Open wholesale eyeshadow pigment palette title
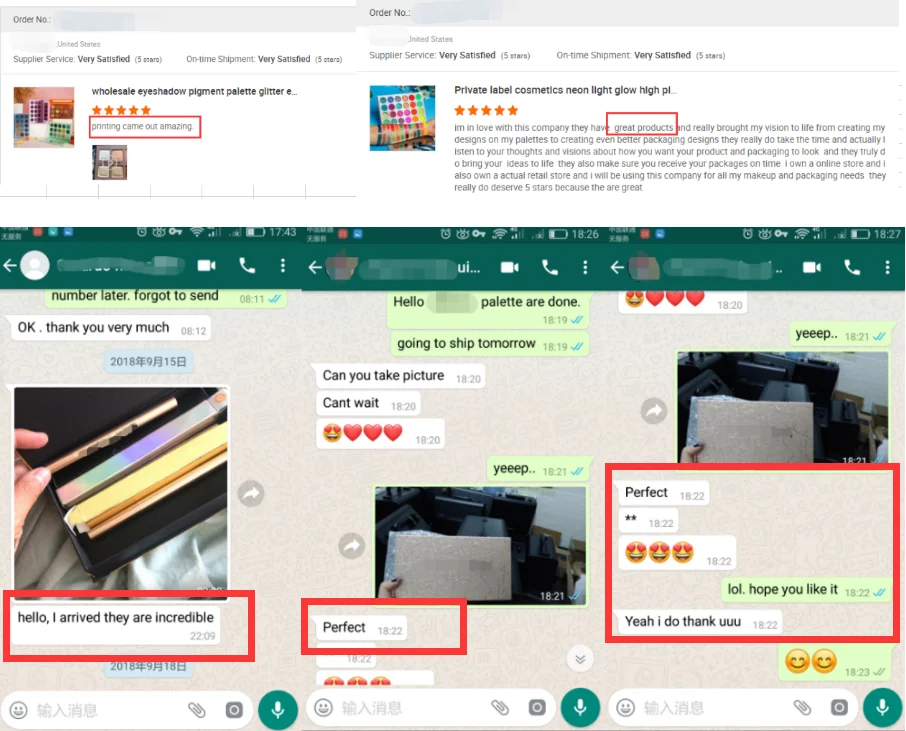This screenshot has height=731, width=906. tap(194, 91)
